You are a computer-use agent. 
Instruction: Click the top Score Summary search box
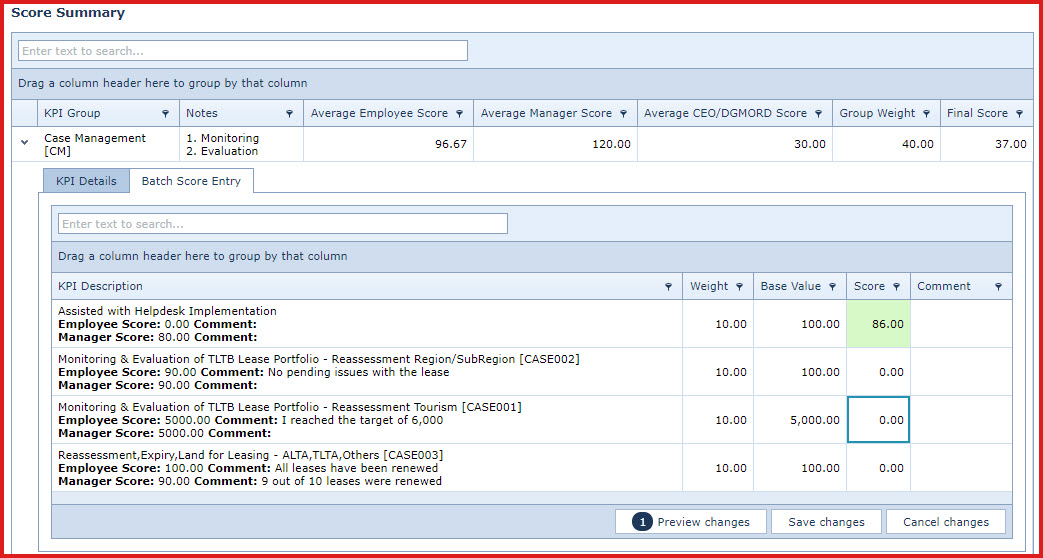click(243, 51)
